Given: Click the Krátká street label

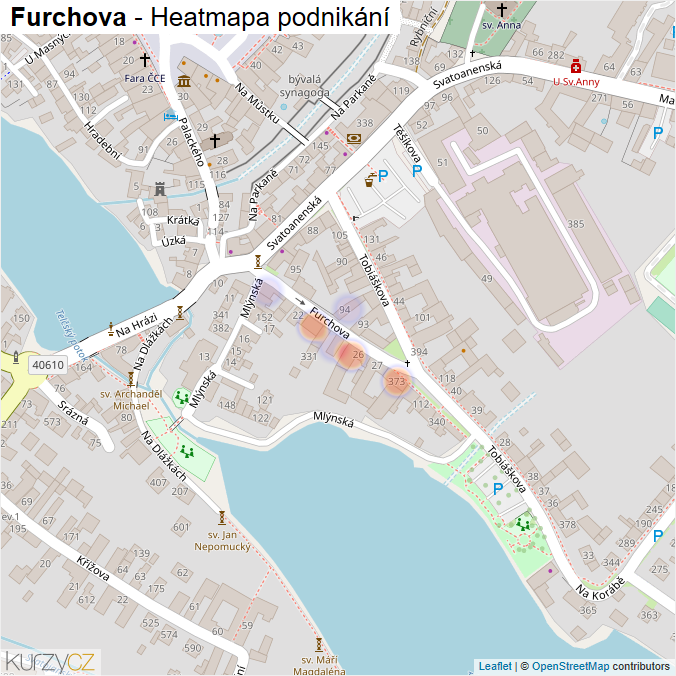Looking at the screenshot, I should [x=183, y=220].
